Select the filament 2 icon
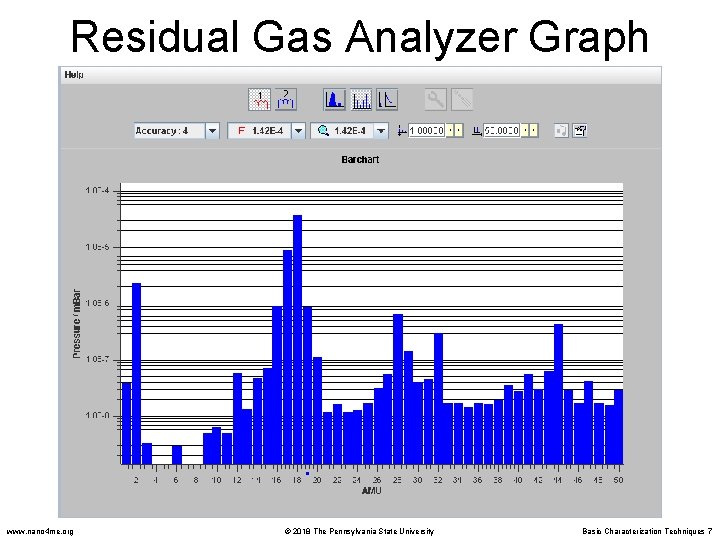The width and height of the screenshot is (720, 540). [x=286, y=99]
